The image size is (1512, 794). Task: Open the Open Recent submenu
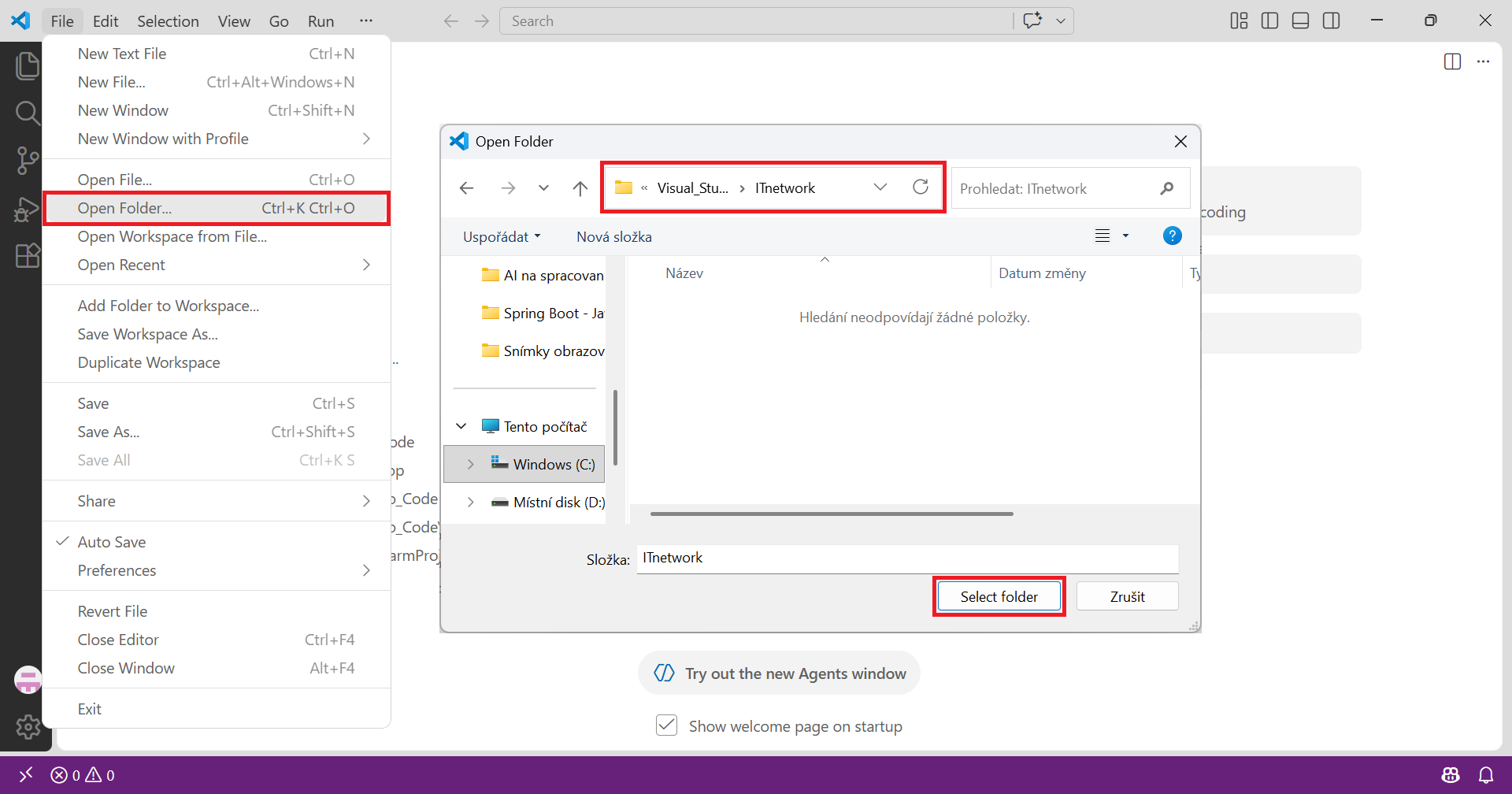click(217, 265)
